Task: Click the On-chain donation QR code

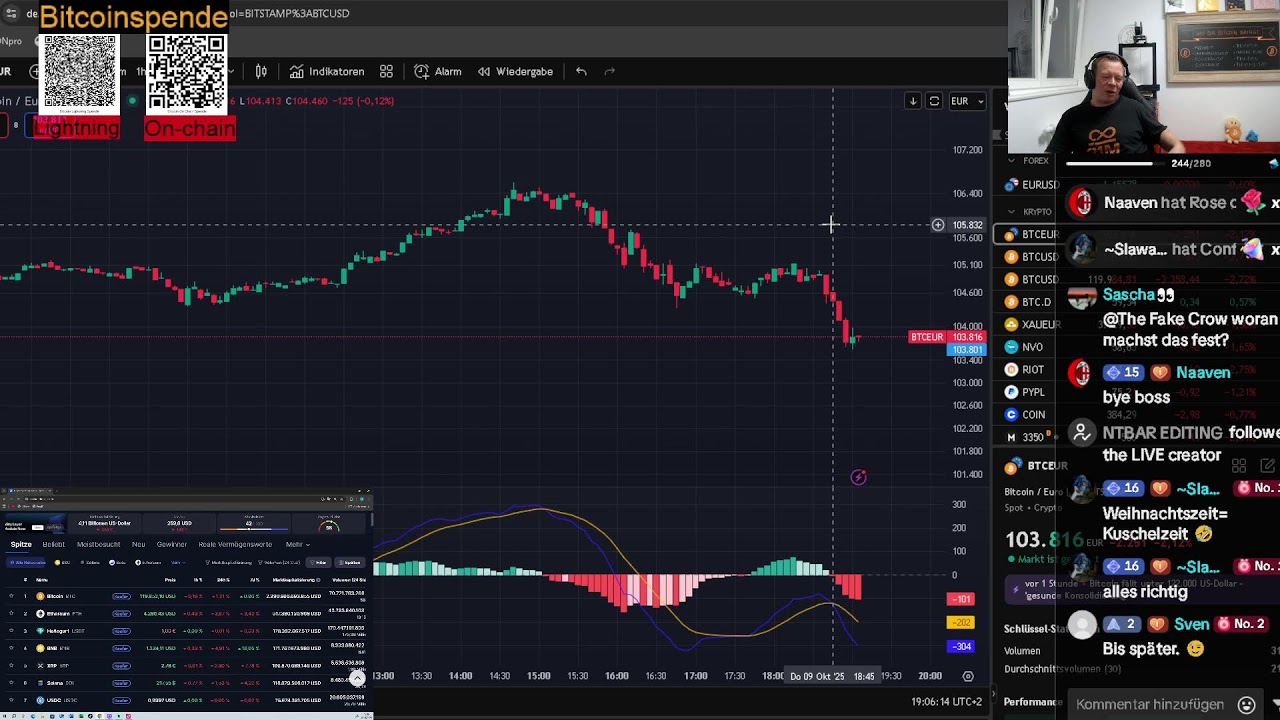Action: coord(186,71)
